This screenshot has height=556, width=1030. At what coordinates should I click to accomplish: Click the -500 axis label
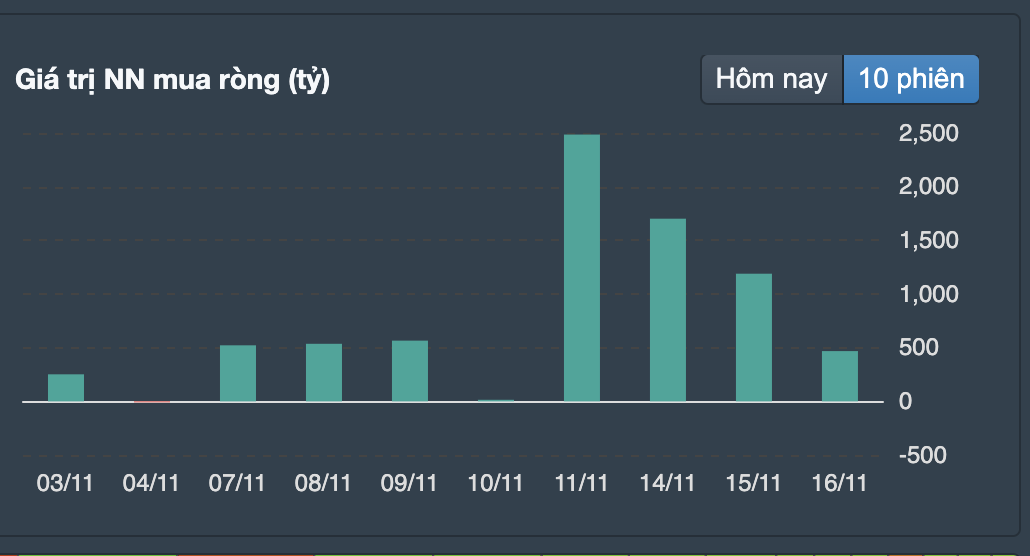click(x=922, y=455)
